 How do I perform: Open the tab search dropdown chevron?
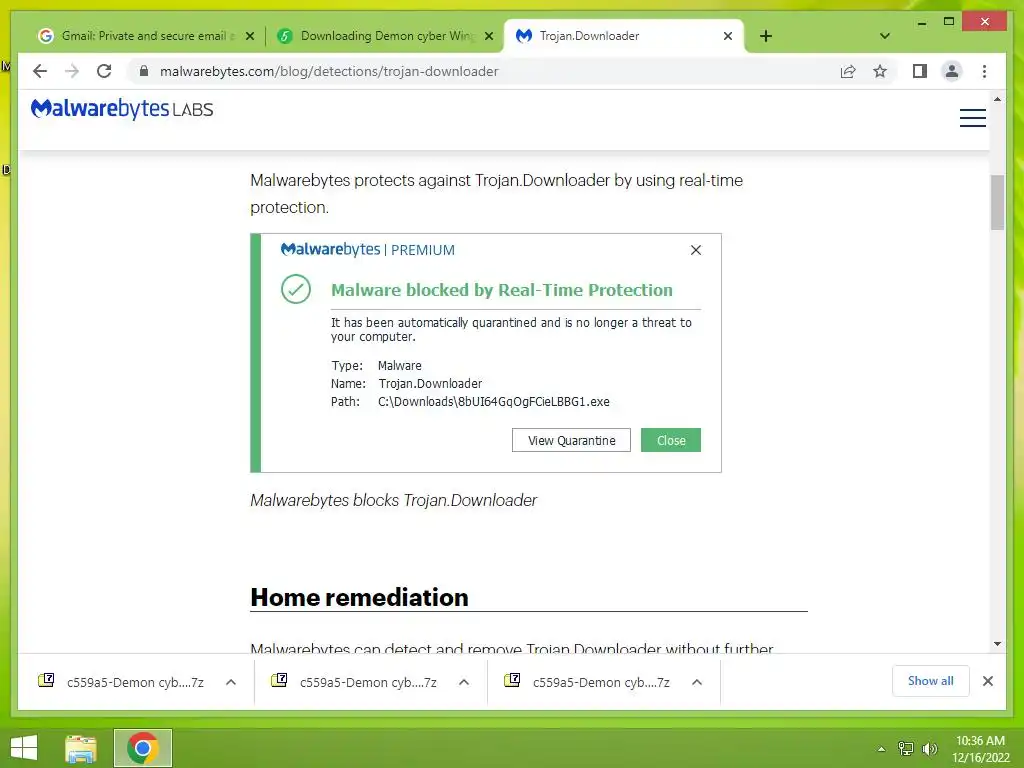tap(884, 36)
